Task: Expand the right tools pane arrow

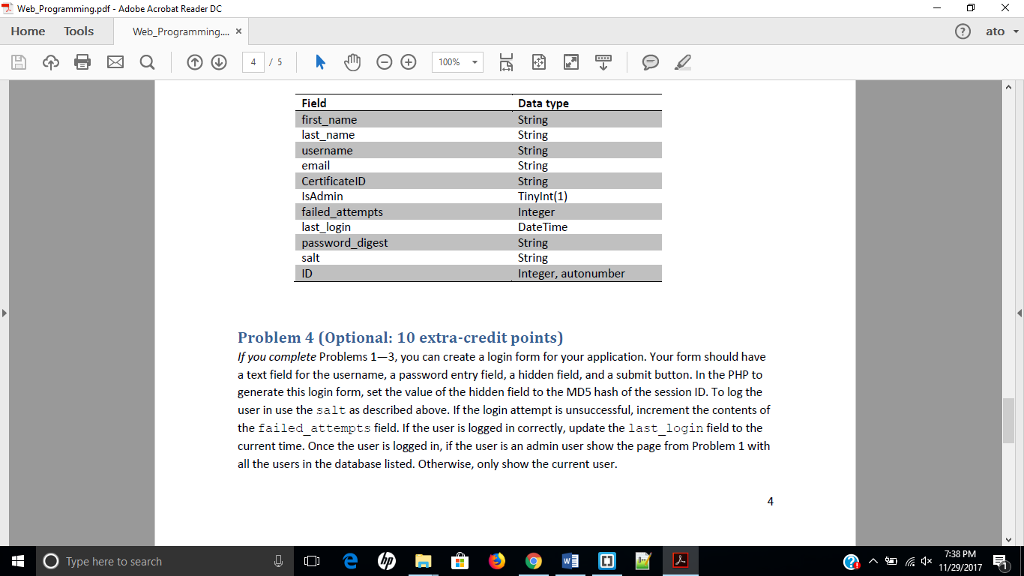Action: (1019, 313)
